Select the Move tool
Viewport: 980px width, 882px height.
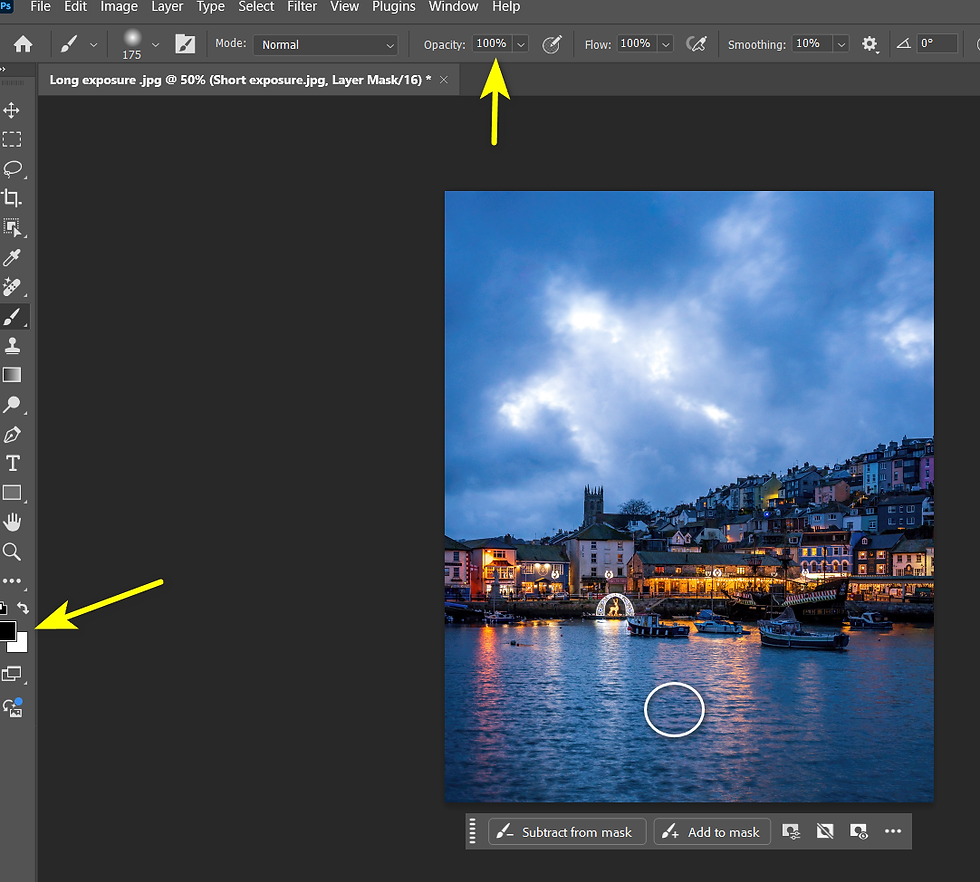12,110
